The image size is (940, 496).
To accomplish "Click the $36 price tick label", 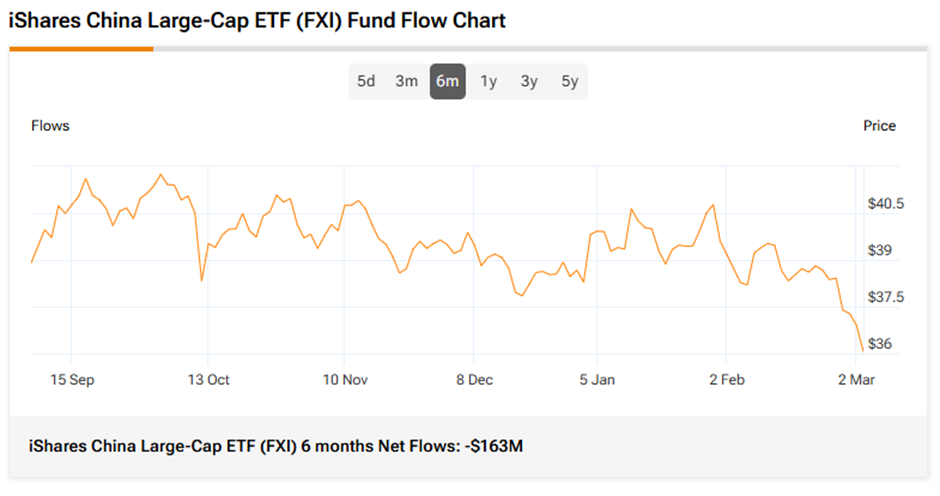I will (881, 344).
